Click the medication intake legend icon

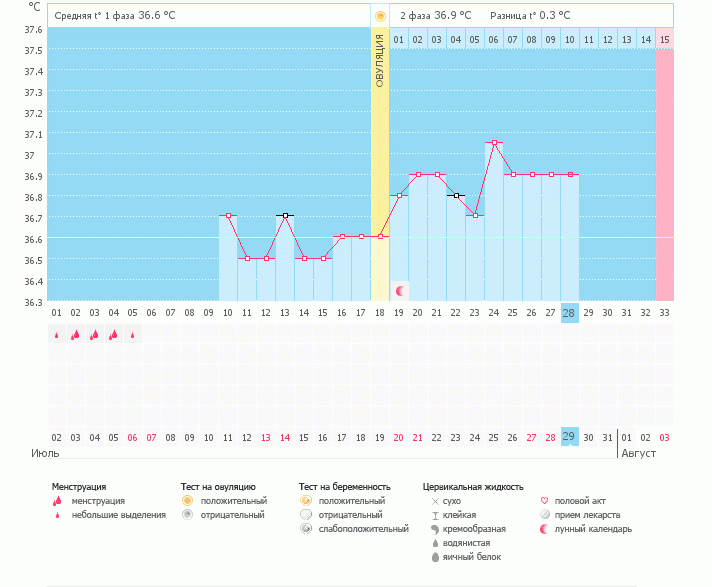[545, 515]
